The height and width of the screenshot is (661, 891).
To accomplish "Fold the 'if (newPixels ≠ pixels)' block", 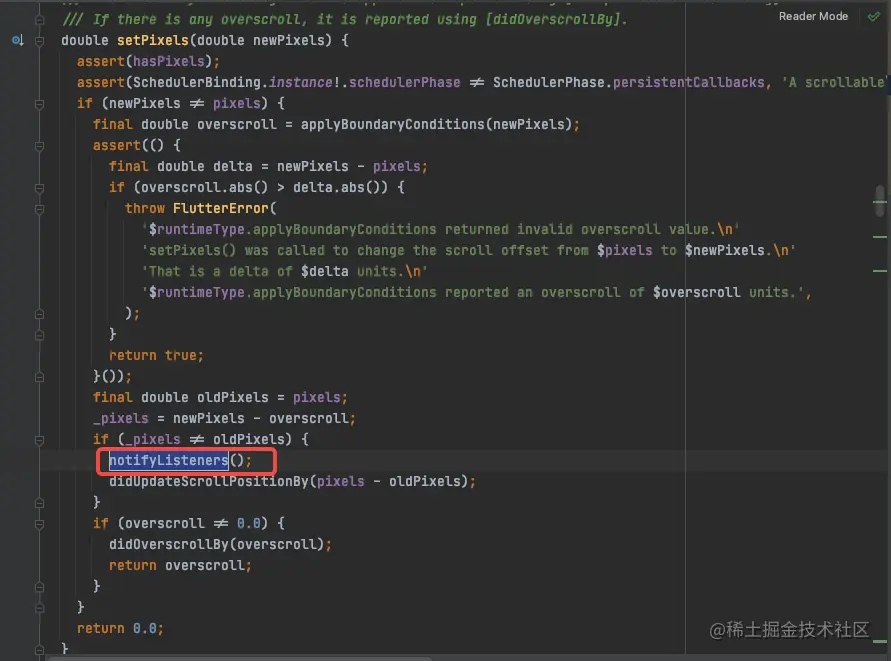I will click(39, 104).
